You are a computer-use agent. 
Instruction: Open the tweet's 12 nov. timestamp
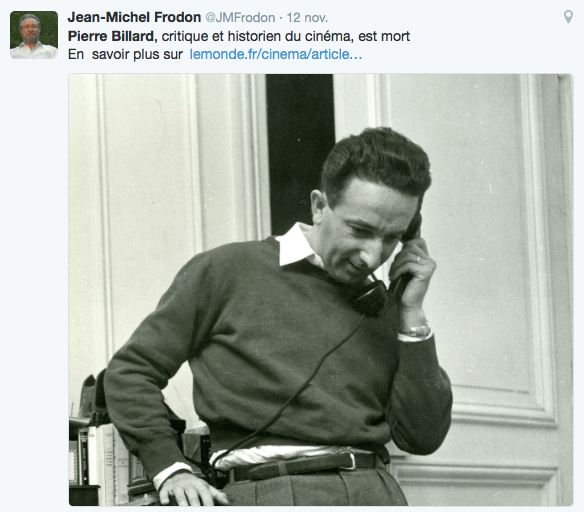pos(307,18)
